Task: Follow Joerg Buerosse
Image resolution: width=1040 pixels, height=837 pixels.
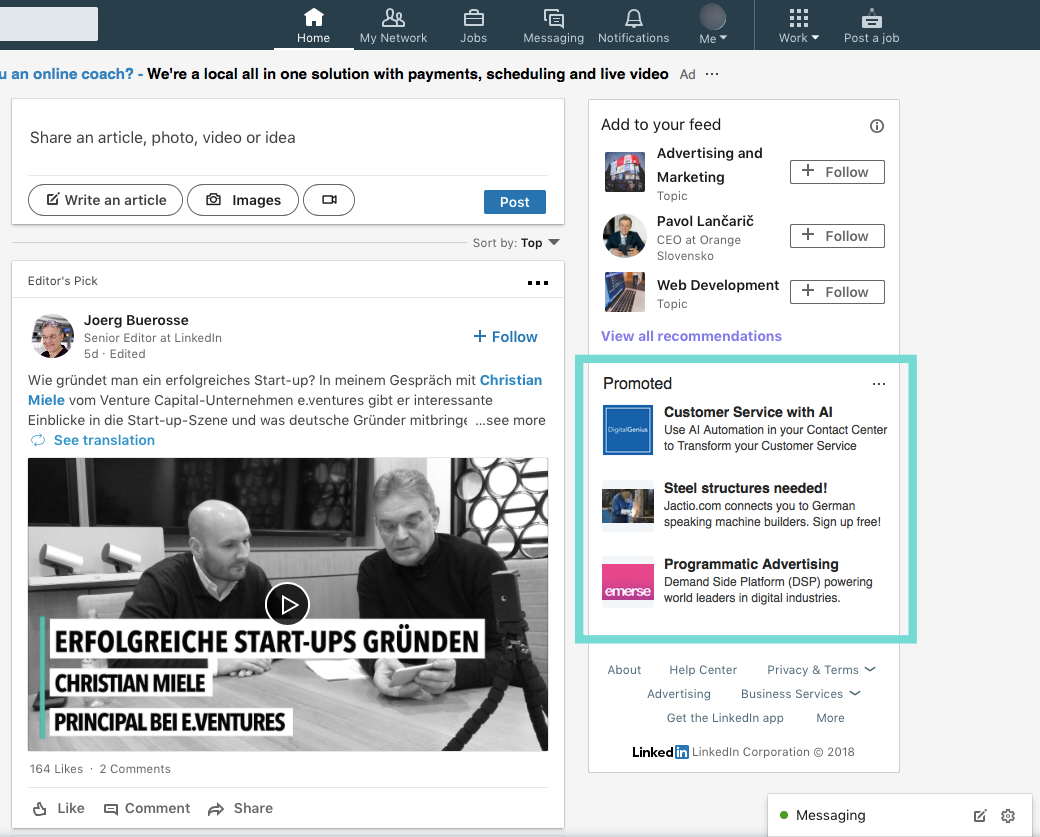Action: pyautogui.click(x=505, y=337)
